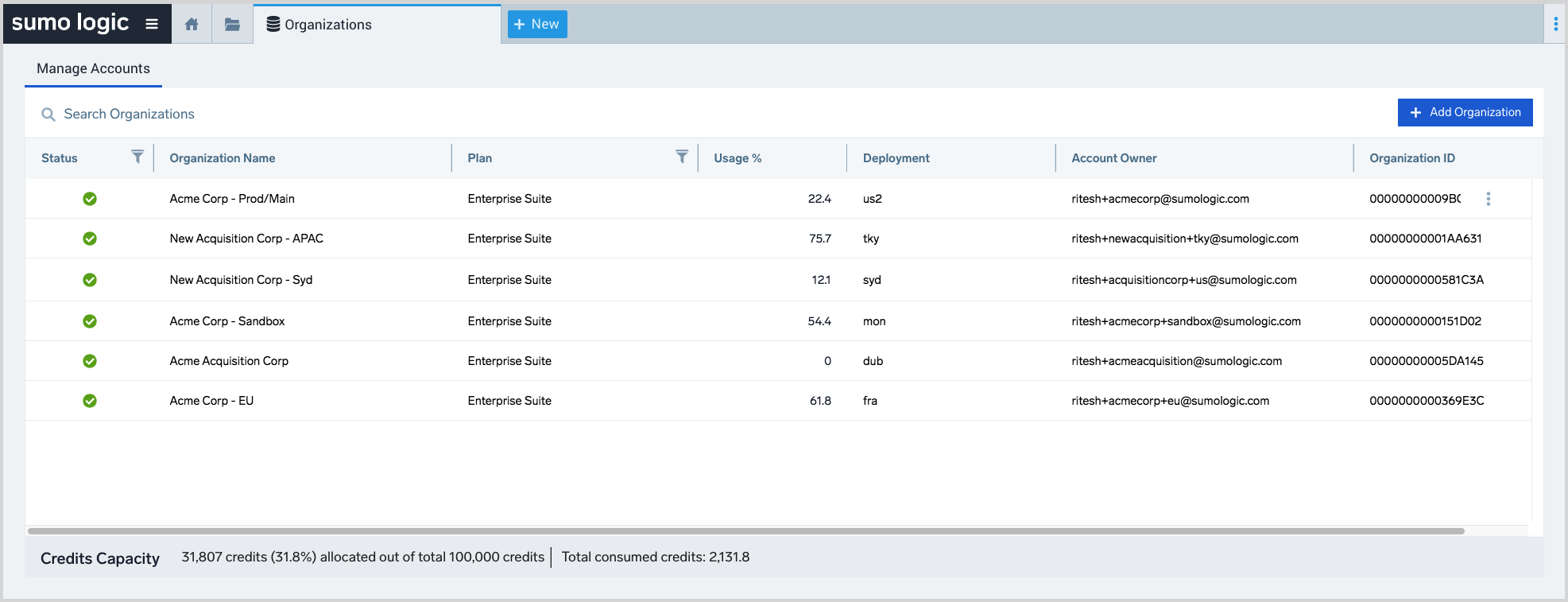This screenshot has height=602, width=1568.
Task: Click the + New tab button
Action: coord(537,24)
